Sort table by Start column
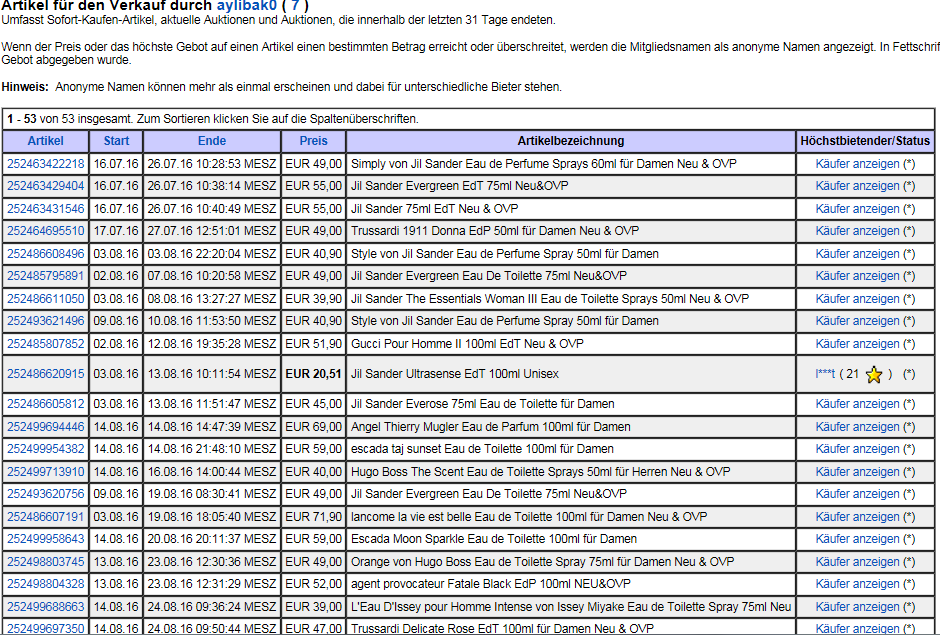 pos(116,141)
